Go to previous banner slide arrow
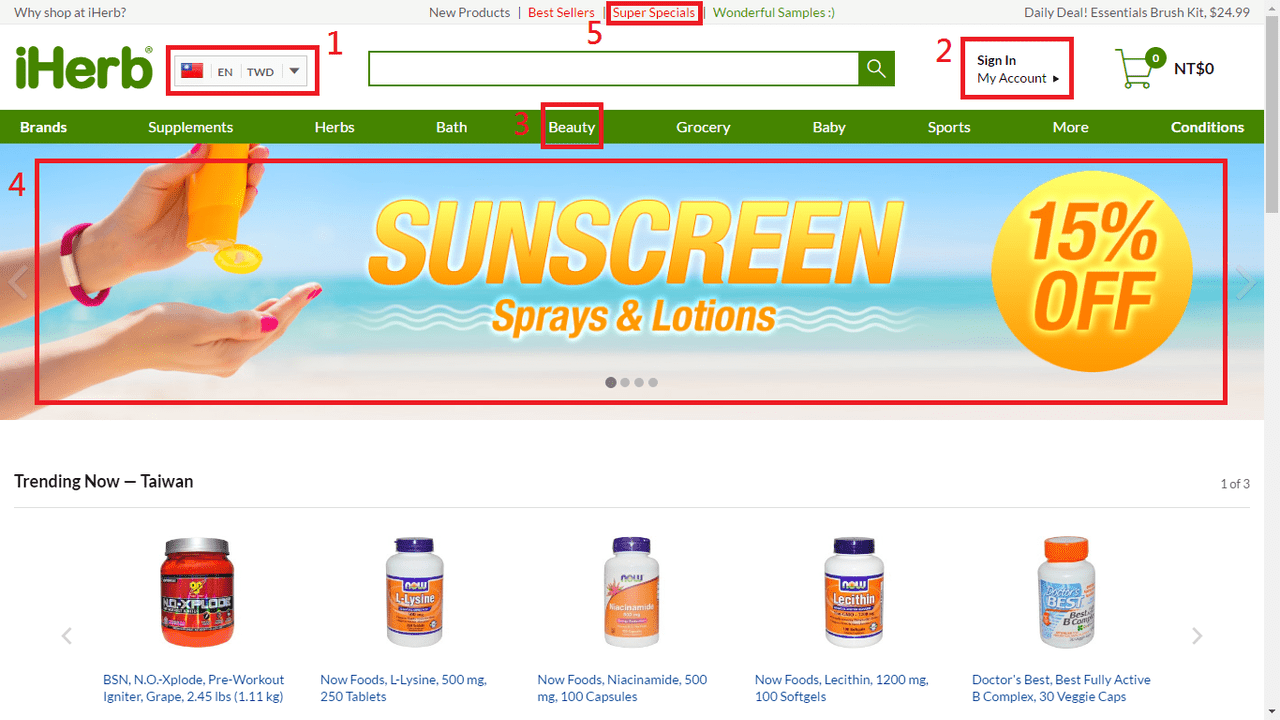The height and width of the screenshot is (720, 1280). click(x=17, y=282)
